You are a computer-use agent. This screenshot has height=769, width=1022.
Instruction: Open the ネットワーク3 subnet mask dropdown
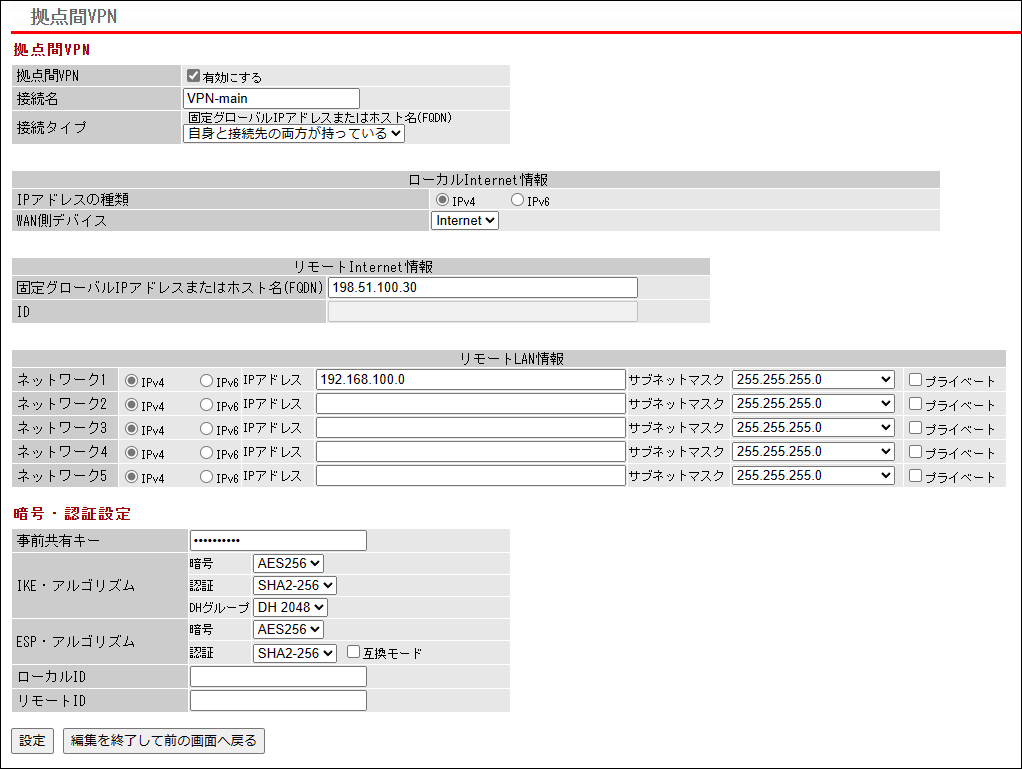(x=813, y=428)
